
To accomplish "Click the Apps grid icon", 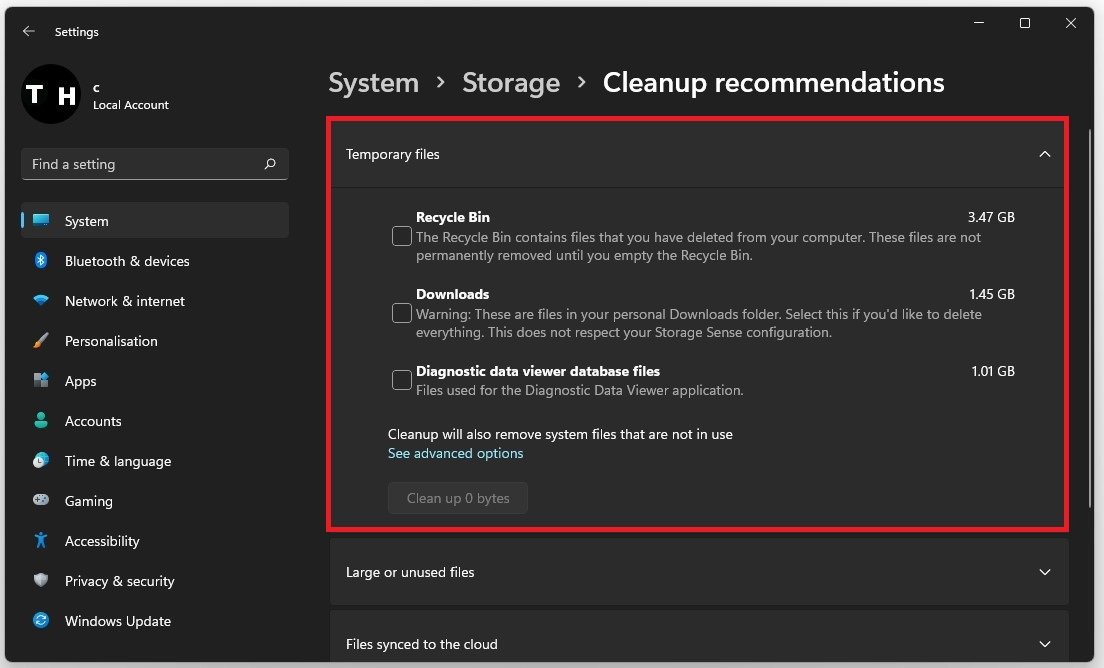I will 41,381.
